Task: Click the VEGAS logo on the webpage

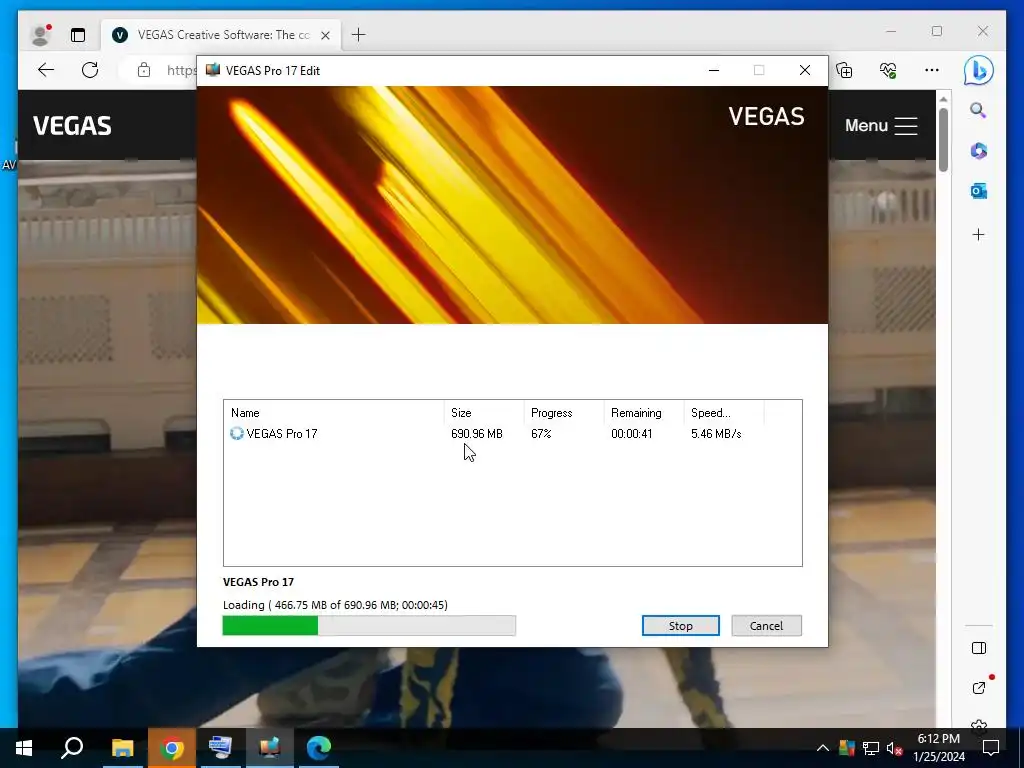Action: coord(72,125)
